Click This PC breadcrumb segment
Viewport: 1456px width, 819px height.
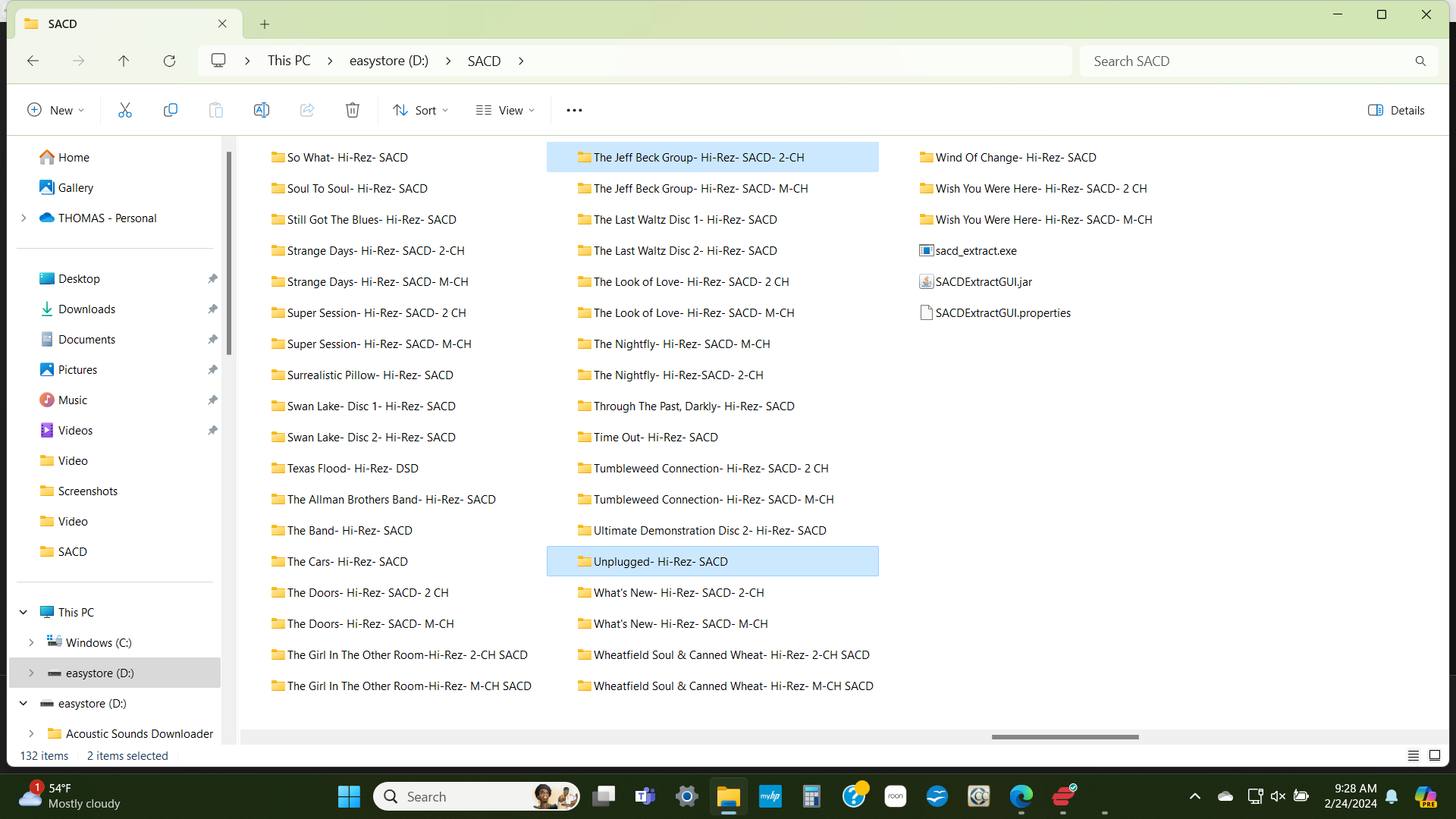[289, 61]
